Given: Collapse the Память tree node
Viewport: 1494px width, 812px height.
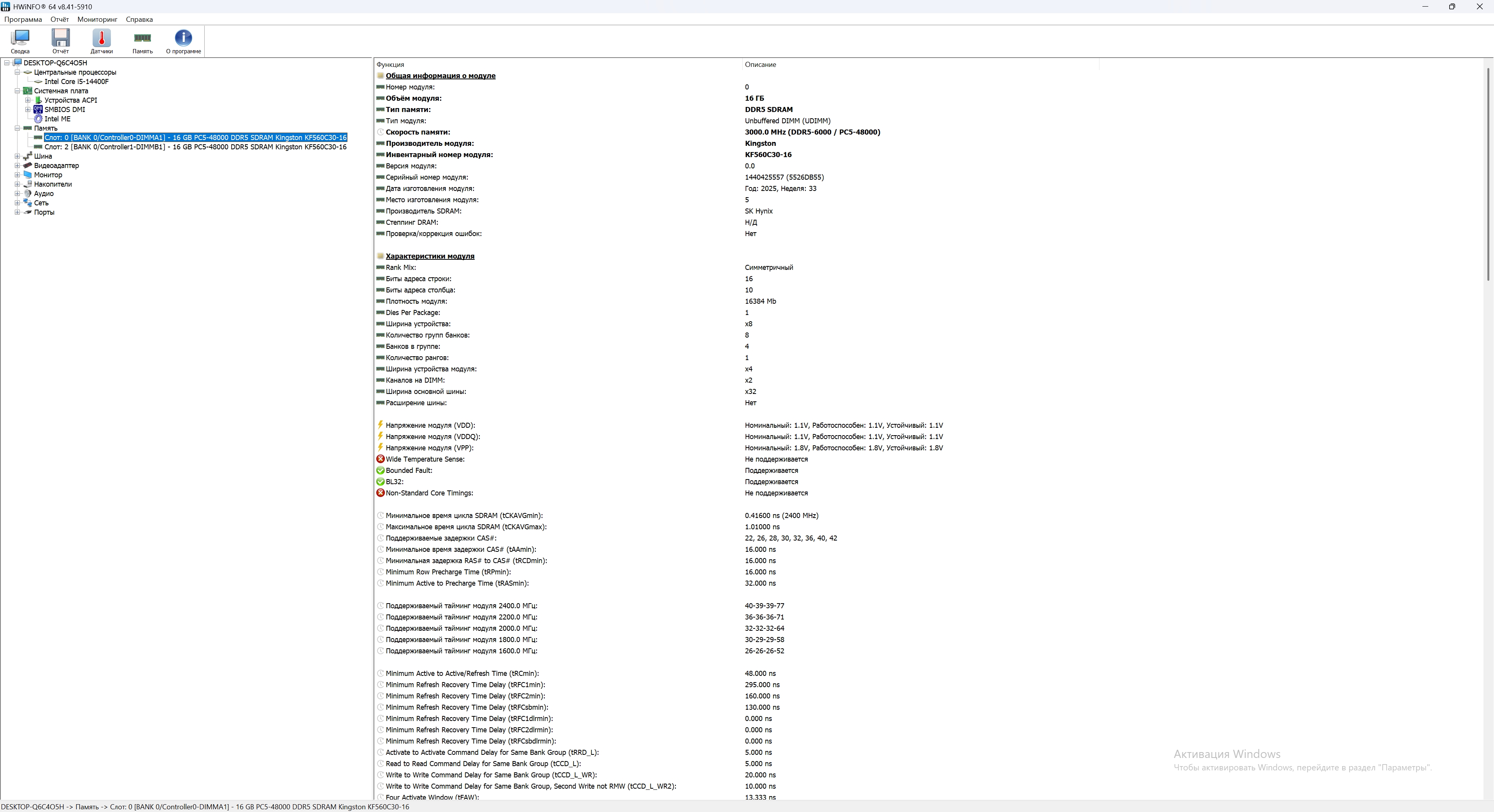Looking at the screenshot, I should tap(18, 128).
